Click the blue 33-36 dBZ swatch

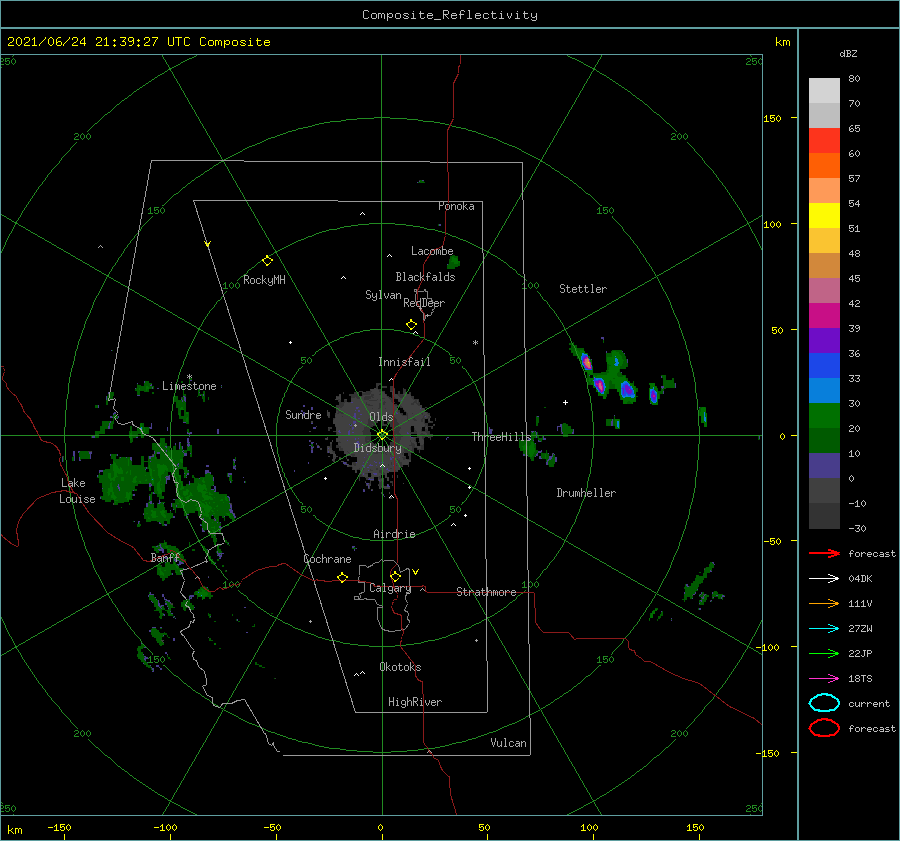(x=824, y=365)
